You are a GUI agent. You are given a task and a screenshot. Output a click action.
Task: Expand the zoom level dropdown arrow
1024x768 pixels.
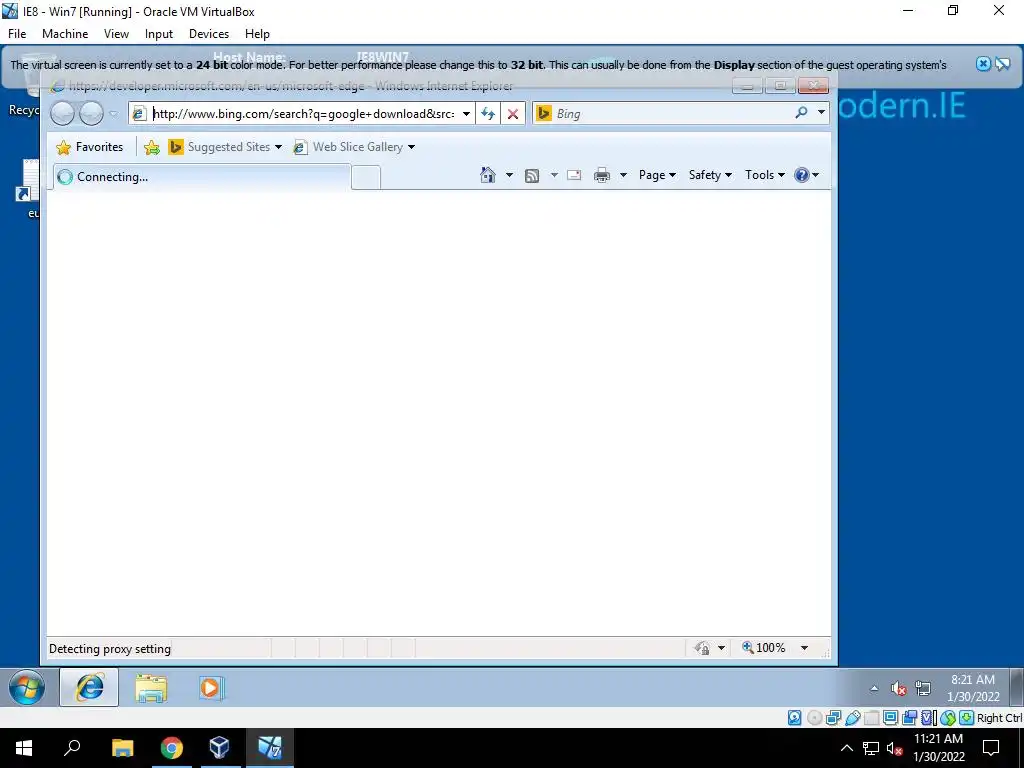(805, 648)
